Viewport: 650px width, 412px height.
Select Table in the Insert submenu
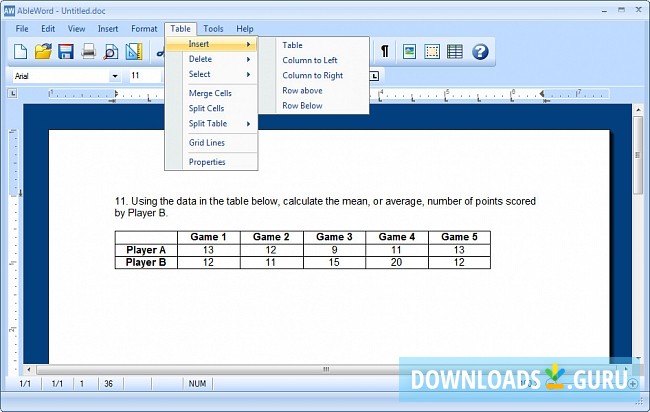[314, 45]
